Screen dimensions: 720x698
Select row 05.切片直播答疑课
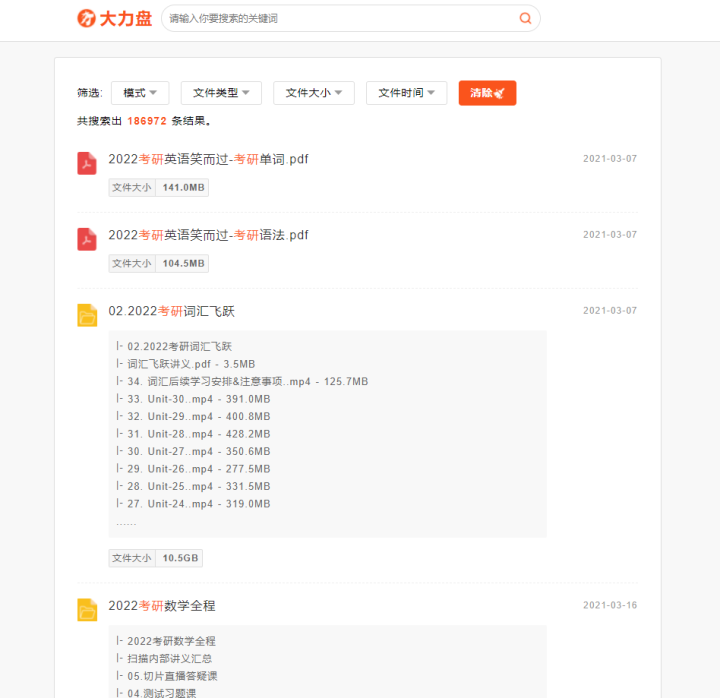[167, 676]
